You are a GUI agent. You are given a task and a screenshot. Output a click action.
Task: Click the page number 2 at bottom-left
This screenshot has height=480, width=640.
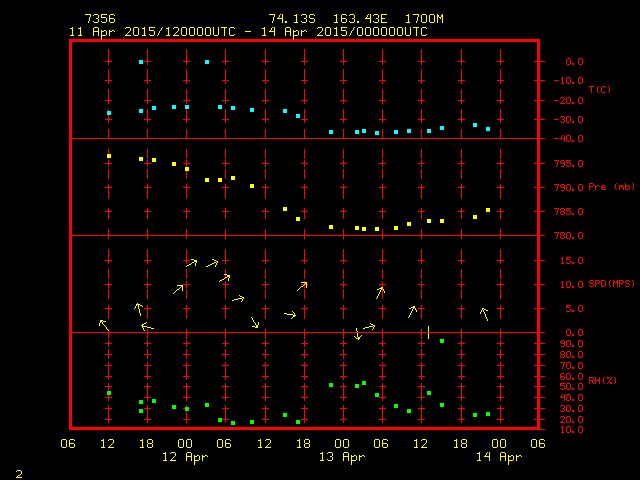[18, 471]
